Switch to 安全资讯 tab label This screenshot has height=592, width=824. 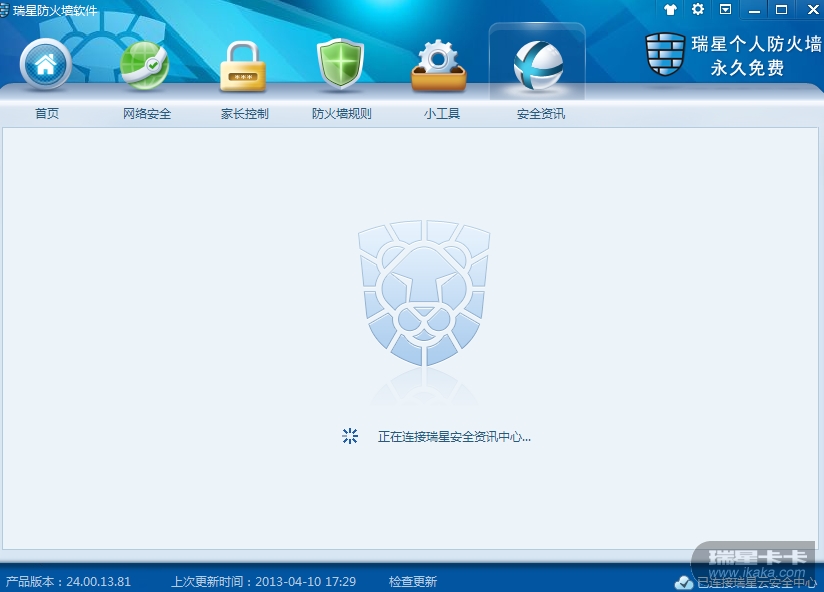point(541,113)
